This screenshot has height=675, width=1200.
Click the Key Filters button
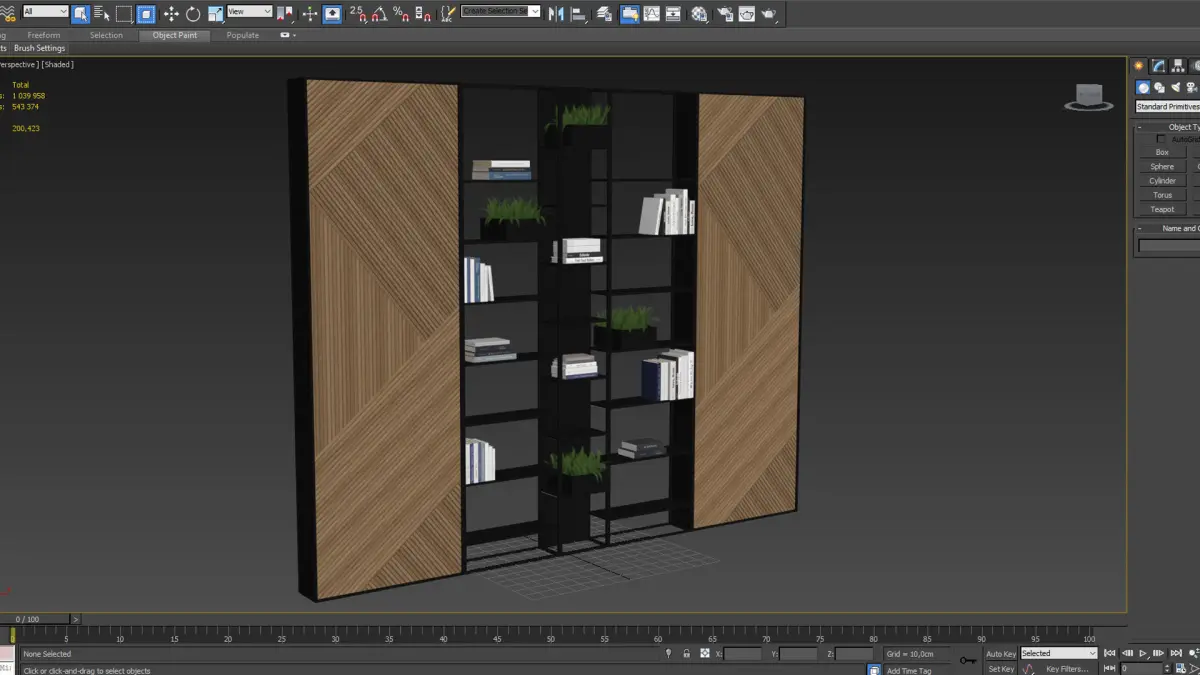(1067, 668)
